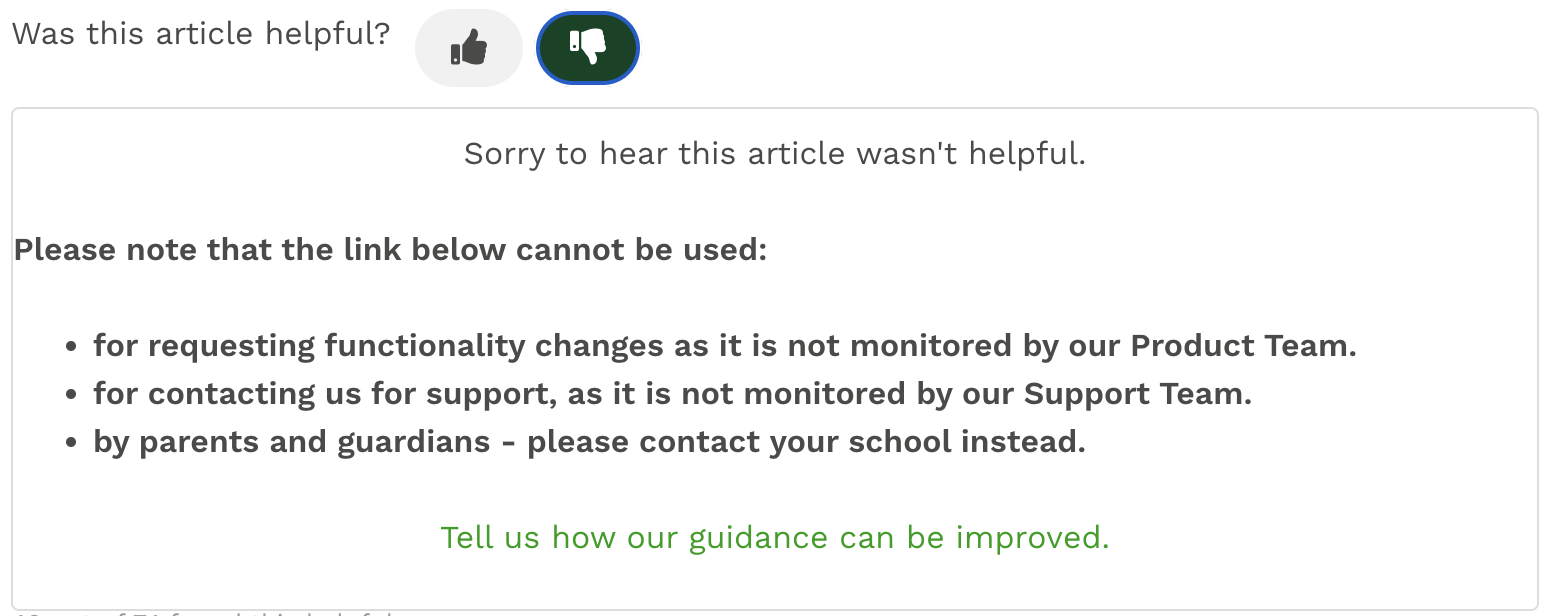1552x616 pixels.
Task: Click the 'Support Team' words in second bullet
Action: (x=1137, y=394)
